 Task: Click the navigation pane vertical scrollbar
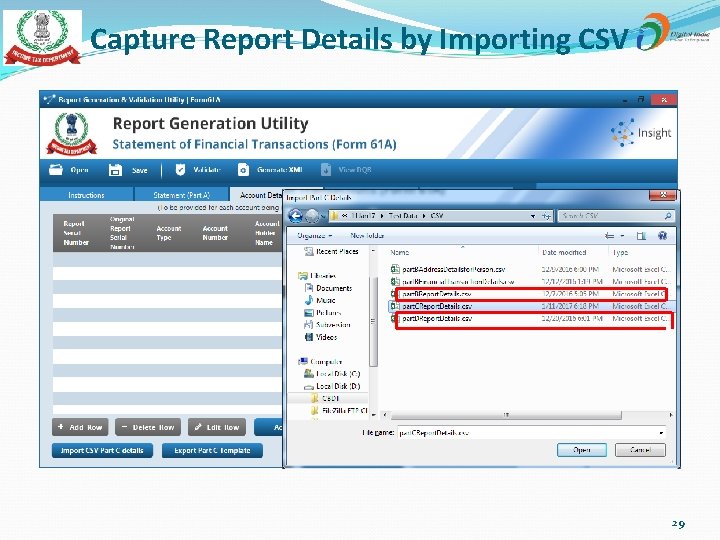click(x=373, y=321)
